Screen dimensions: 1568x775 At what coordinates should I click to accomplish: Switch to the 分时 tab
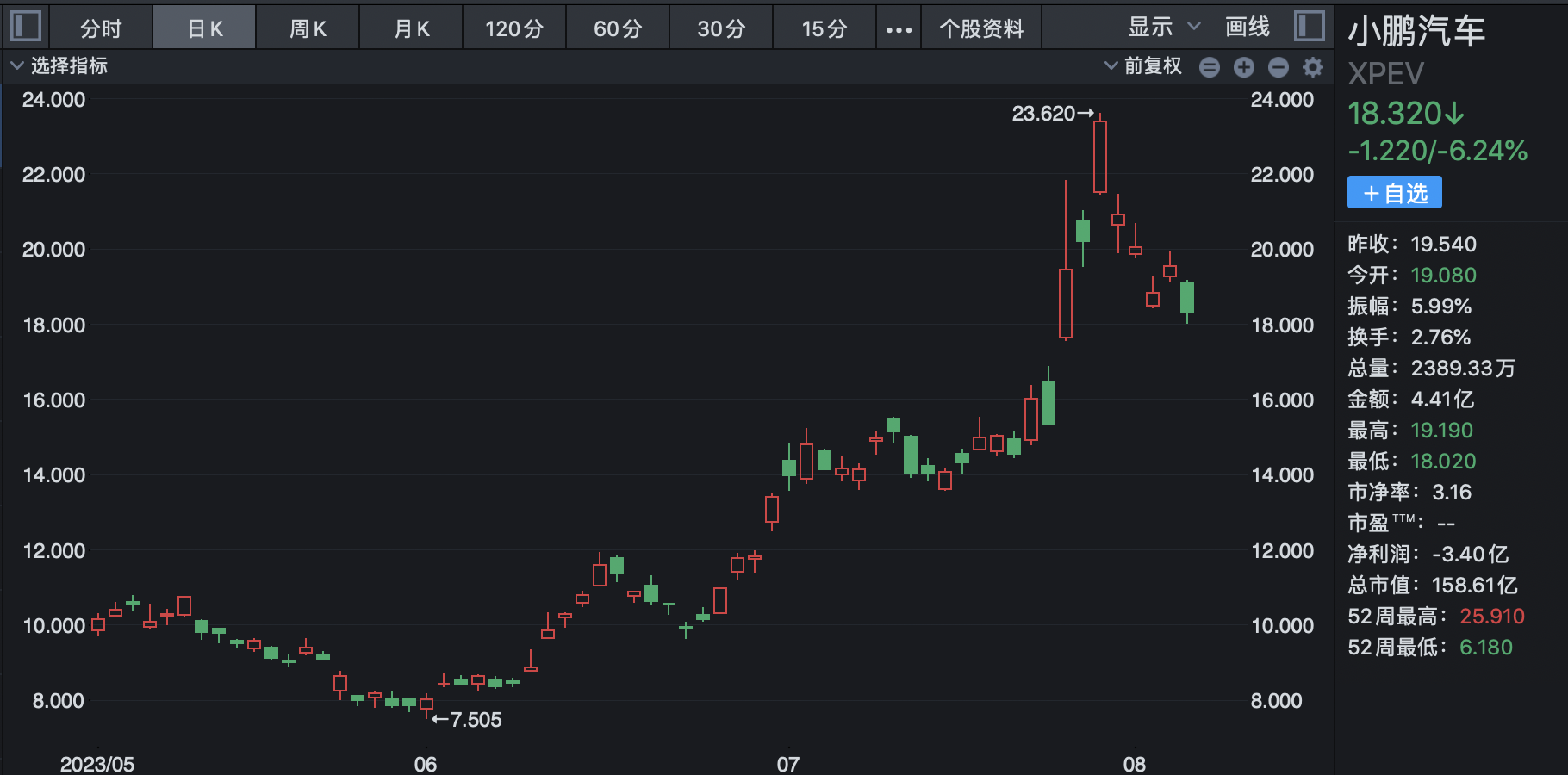(x=101, y=29)
